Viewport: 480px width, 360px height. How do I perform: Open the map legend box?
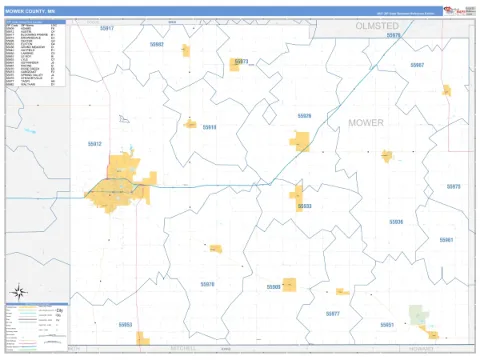tap(37, 327)
